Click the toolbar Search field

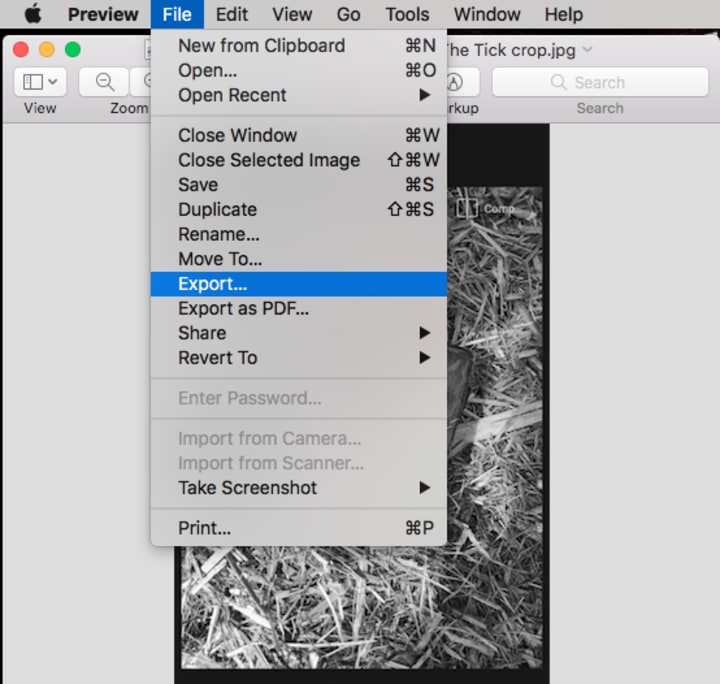click(600, 82)
